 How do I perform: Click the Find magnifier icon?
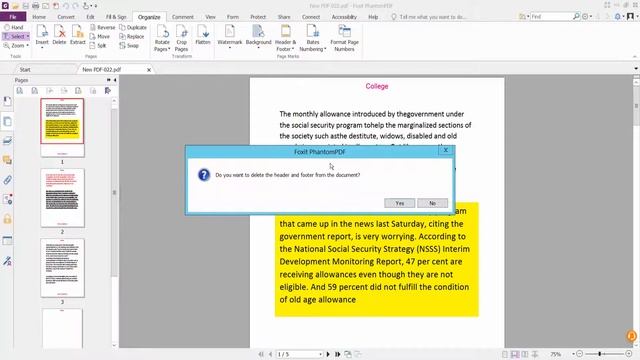[x=576, y=16]
